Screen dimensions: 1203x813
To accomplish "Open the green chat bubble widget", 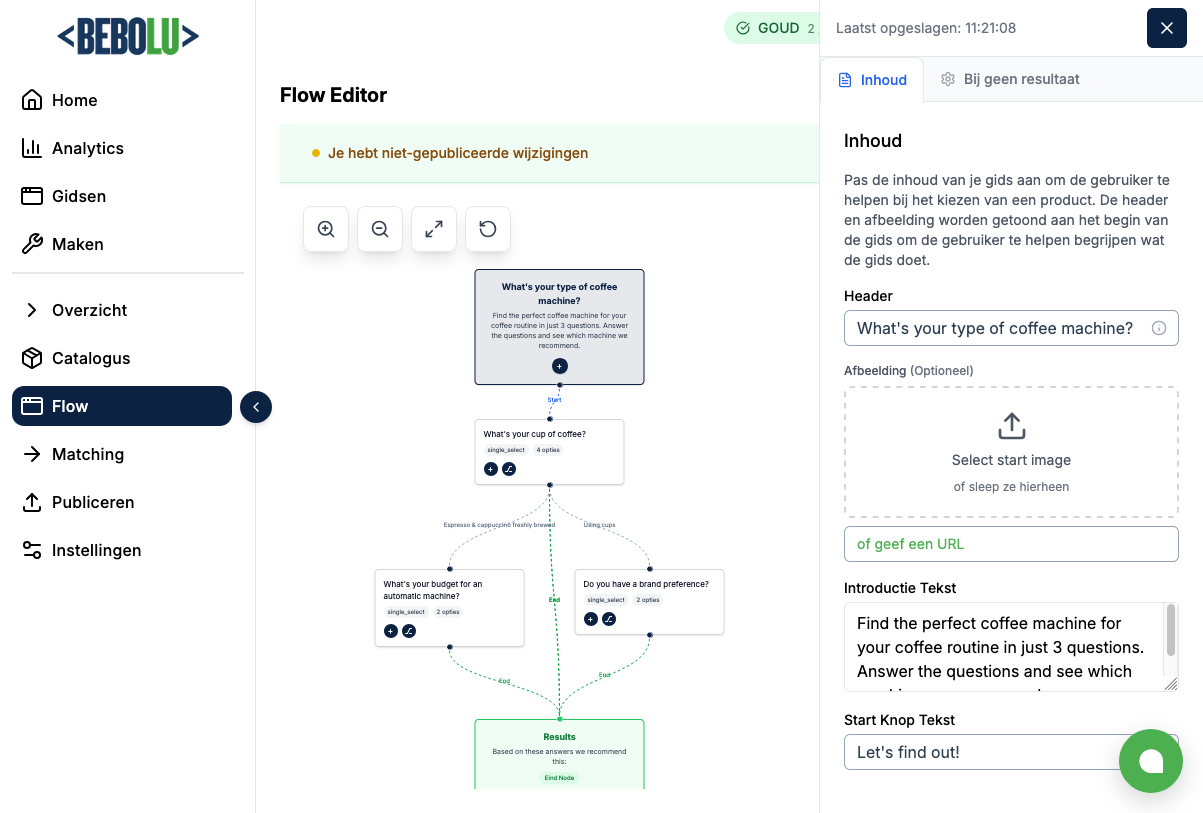I will click(1150, 761).
